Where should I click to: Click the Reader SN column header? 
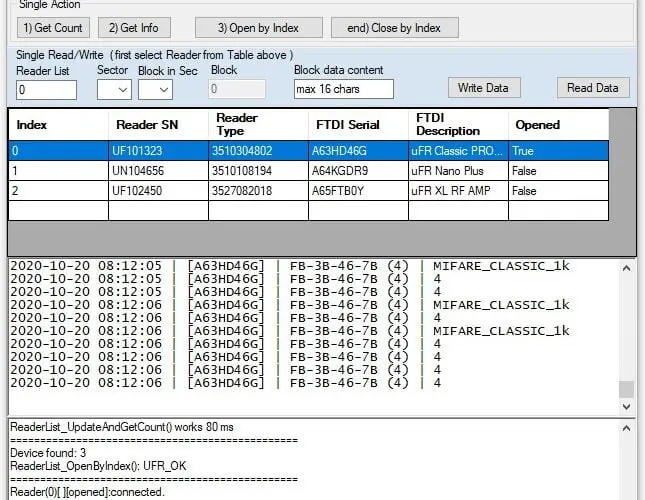[x=158, y=125]
